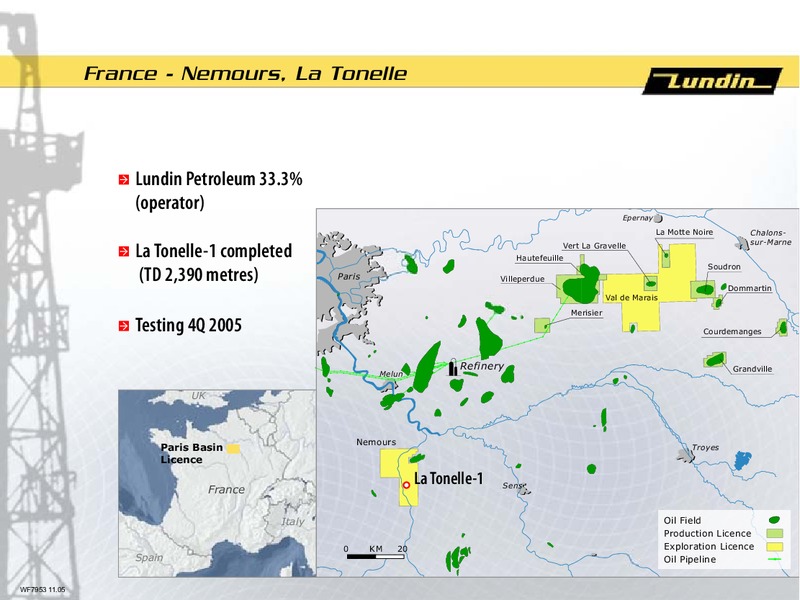The image size is (800, 600).
Task: Click the 'Testing 4Q 2005' text
Action: coord(188,325)
